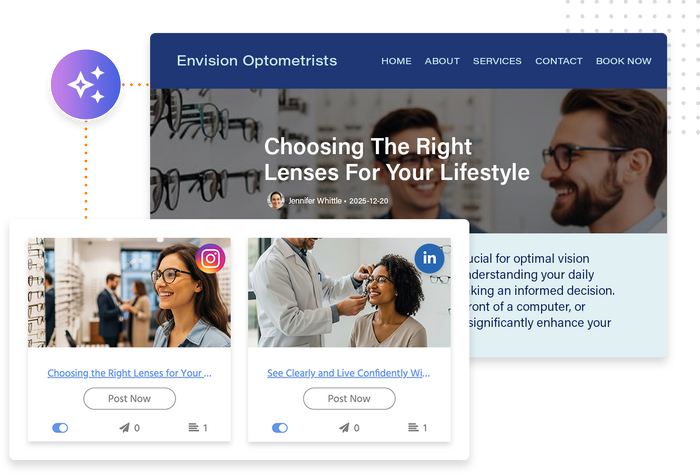
Task: Click BOOK NOW in the header
Action: 623,61
